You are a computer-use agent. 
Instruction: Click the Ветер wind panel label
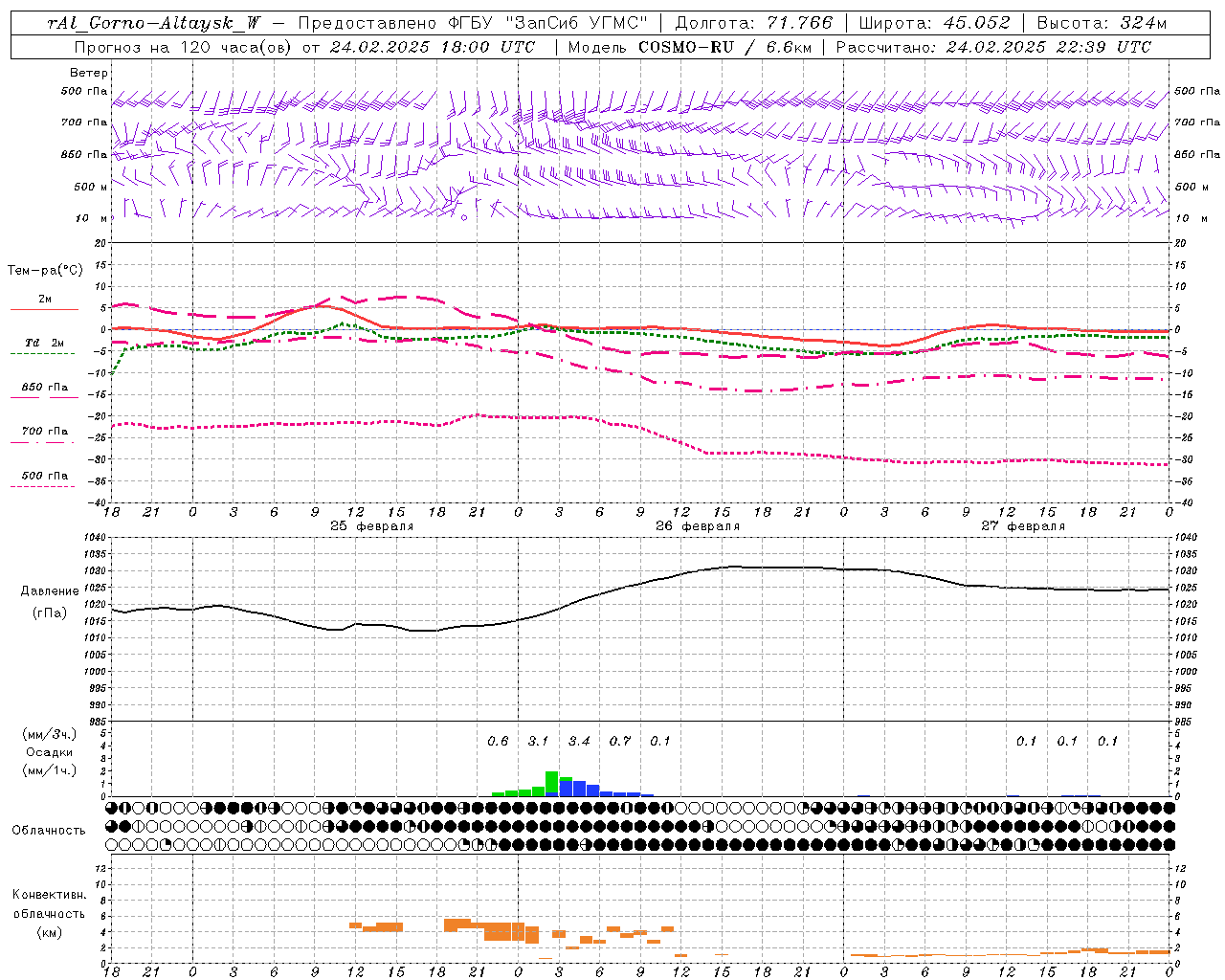(89, 73)
